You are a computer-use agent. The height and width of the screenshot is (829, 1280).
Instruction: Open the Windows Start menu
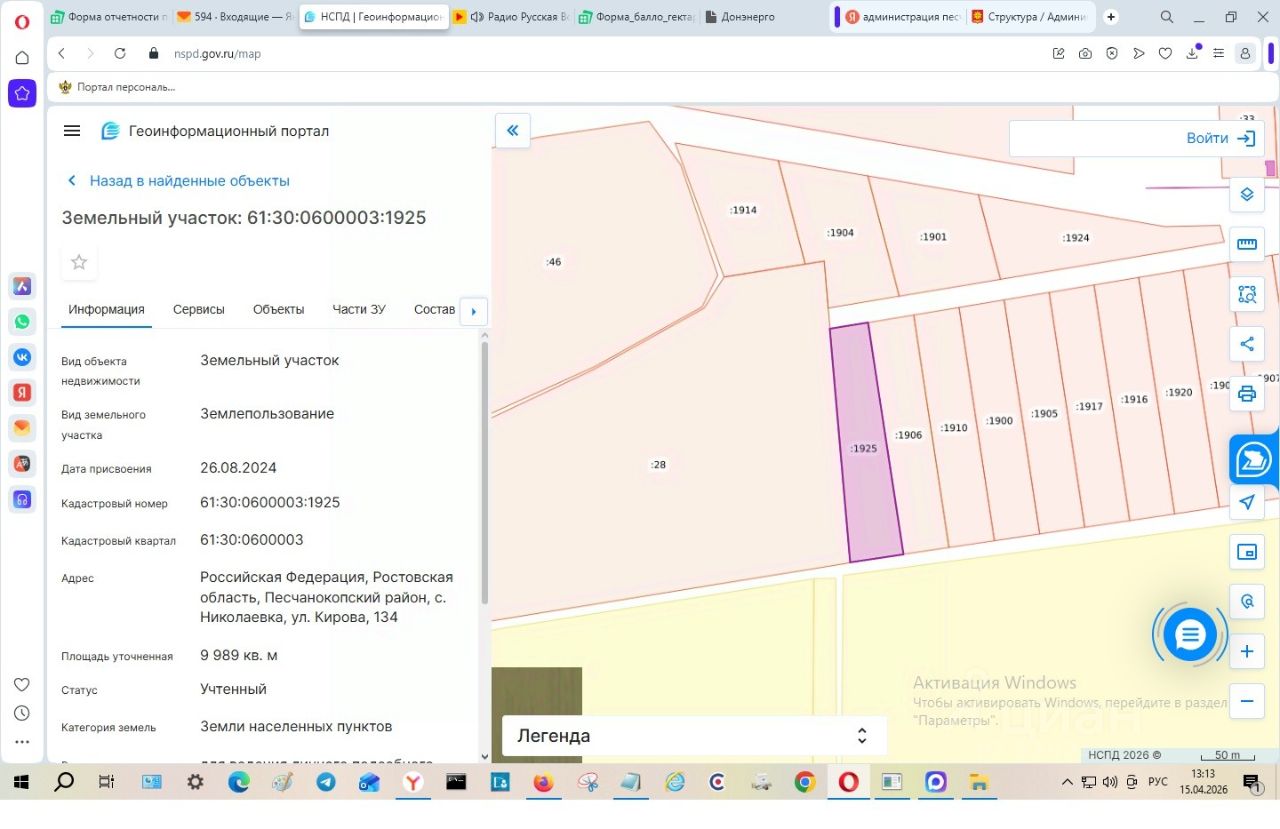tap(21, 782)
